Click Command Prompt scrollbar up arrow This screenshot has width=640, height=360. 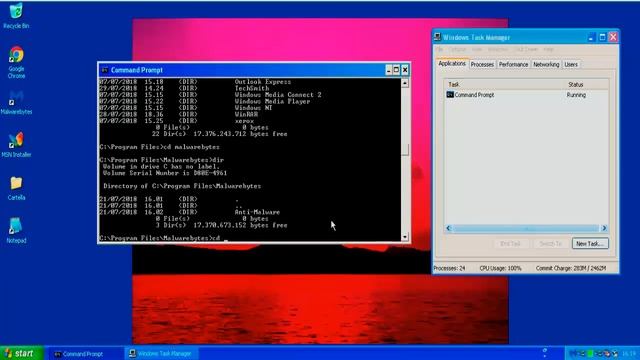click(x=404, y=83)
